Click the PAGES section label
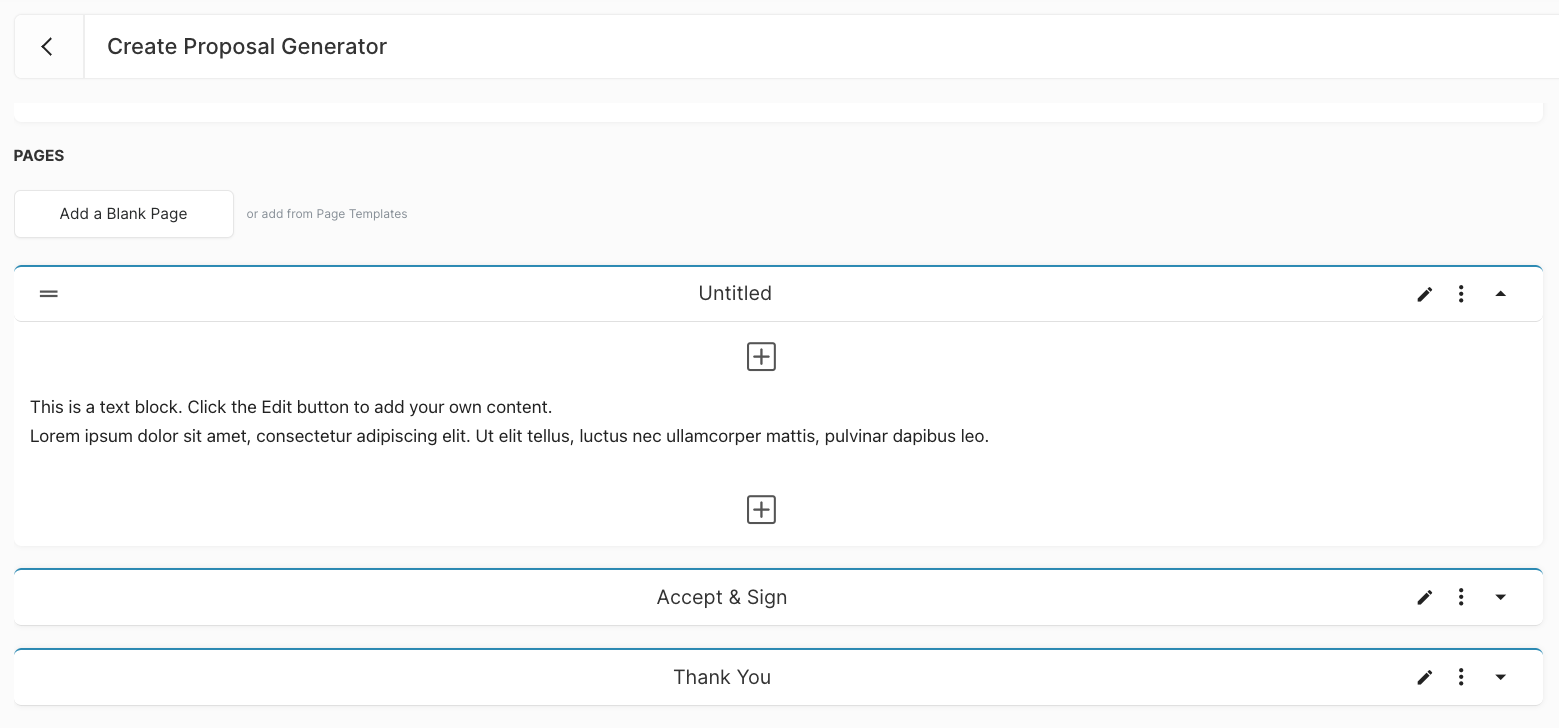The width and height of the screenshot is (1559, 728). tap(39, 156)
